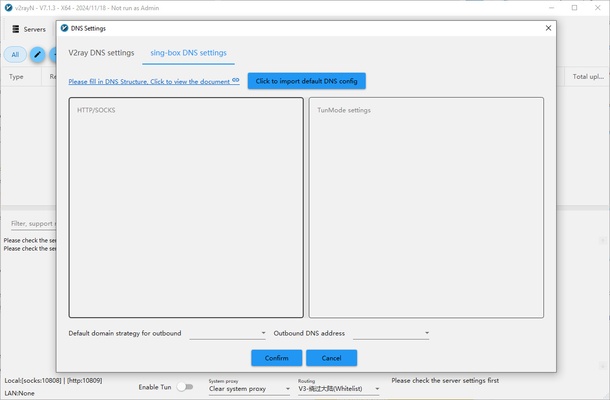Screen dimensions: 610x400
Task: Click the pencil edit icon button
Action: tap(39, 54)
